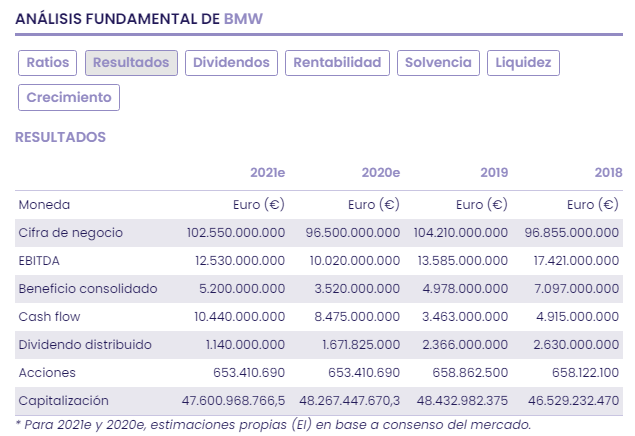Click the Moneda row label
The height and width of the screenshot is (436, 635).
point(44,204)
